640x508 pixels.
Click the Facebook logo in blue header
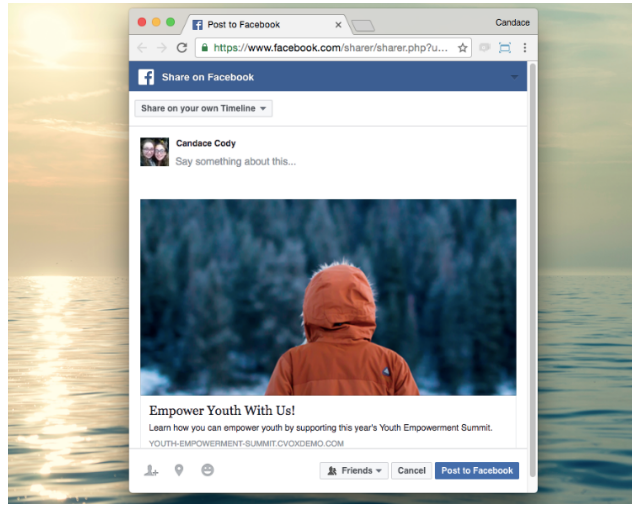[x=146, y=77]
